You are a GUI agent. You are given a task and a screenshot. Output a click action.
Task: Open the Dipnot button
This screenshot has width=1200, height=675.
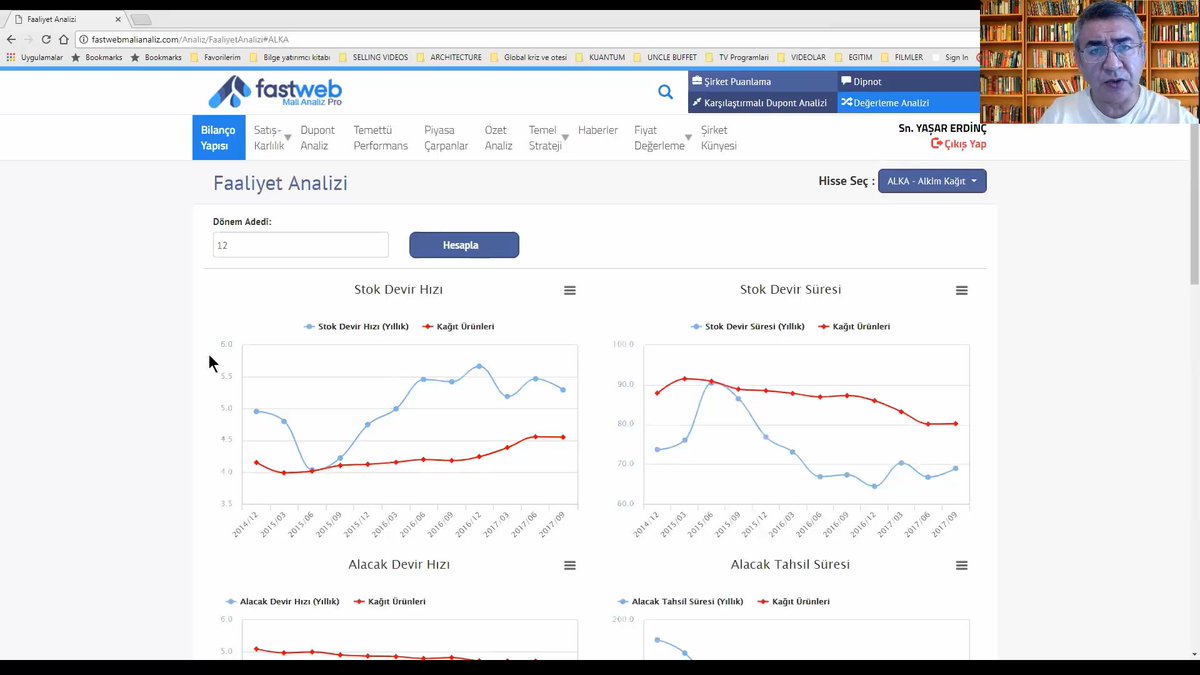(908, 81)
